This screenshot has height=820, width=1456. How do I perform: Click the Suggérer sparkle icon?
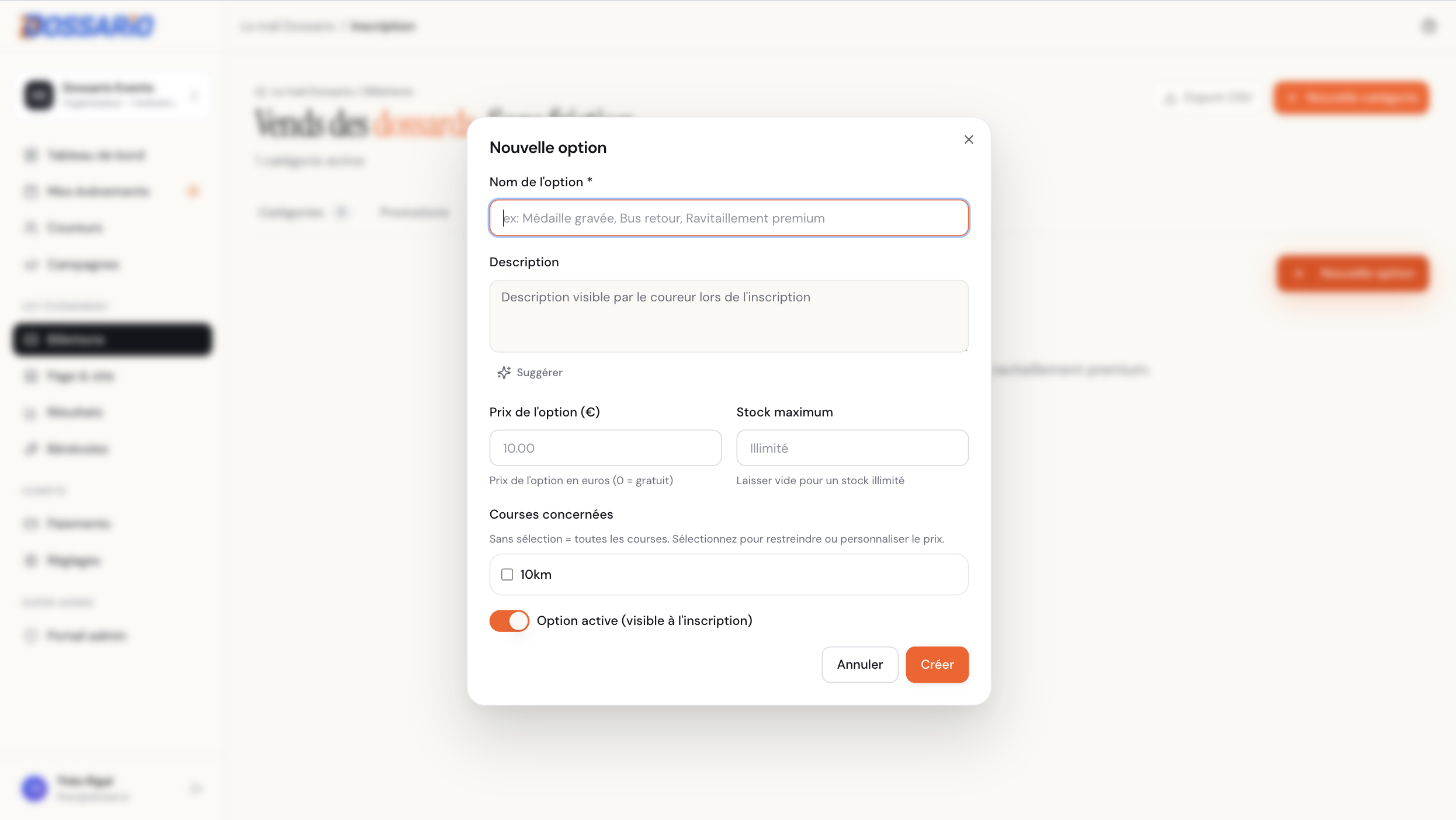(x=504, y=373)
